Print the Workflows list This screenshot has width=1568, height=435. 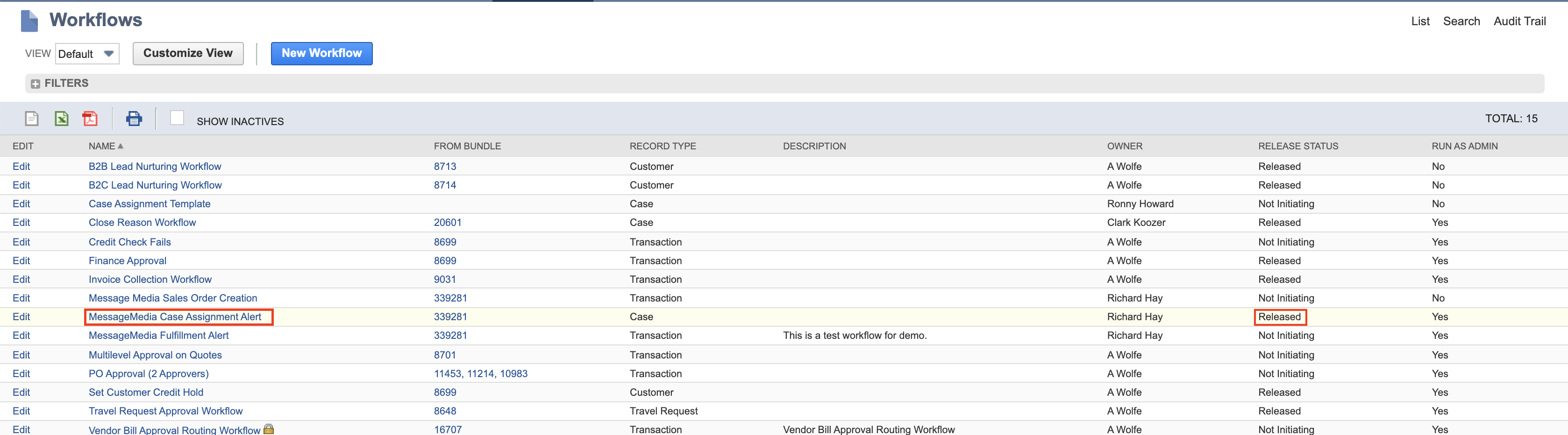point(134,118)
